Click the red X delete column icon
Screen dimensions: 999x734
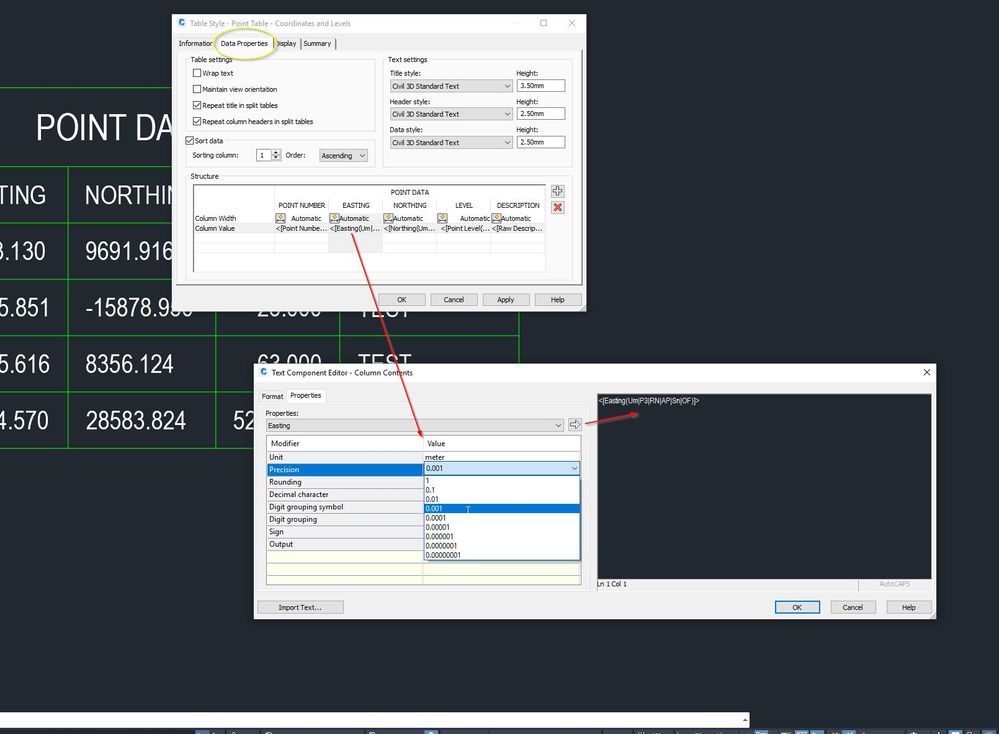(557, 207)
